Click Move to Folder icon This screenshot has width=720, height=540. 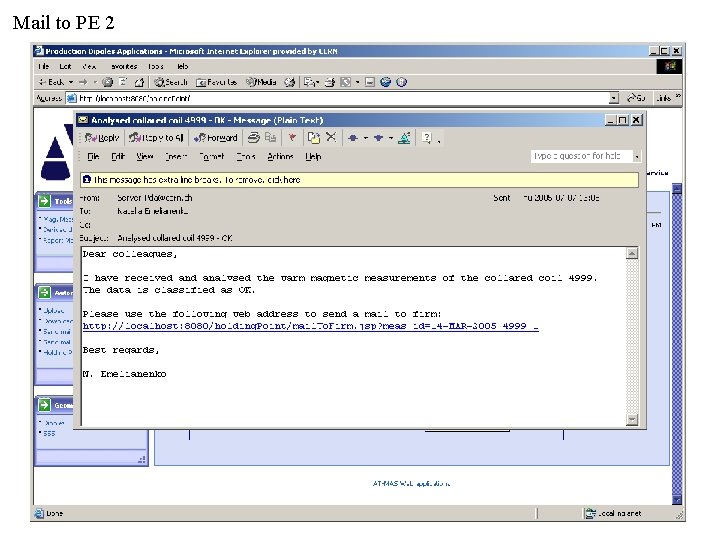(314, 137)
